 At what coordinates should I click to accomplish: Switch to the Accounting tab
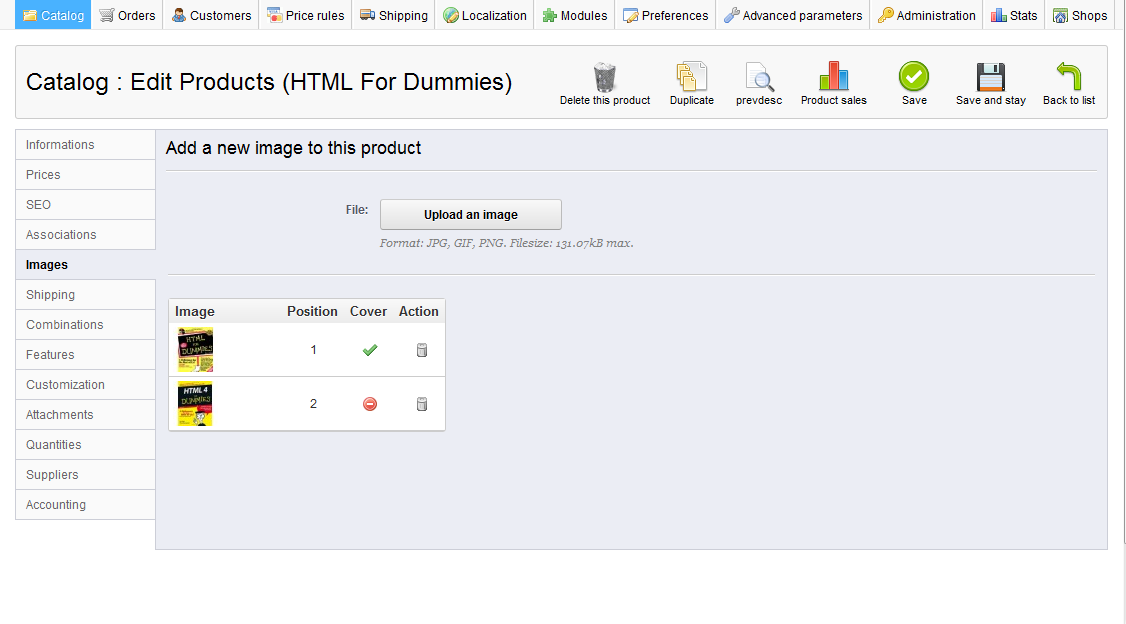pos(85,505)
